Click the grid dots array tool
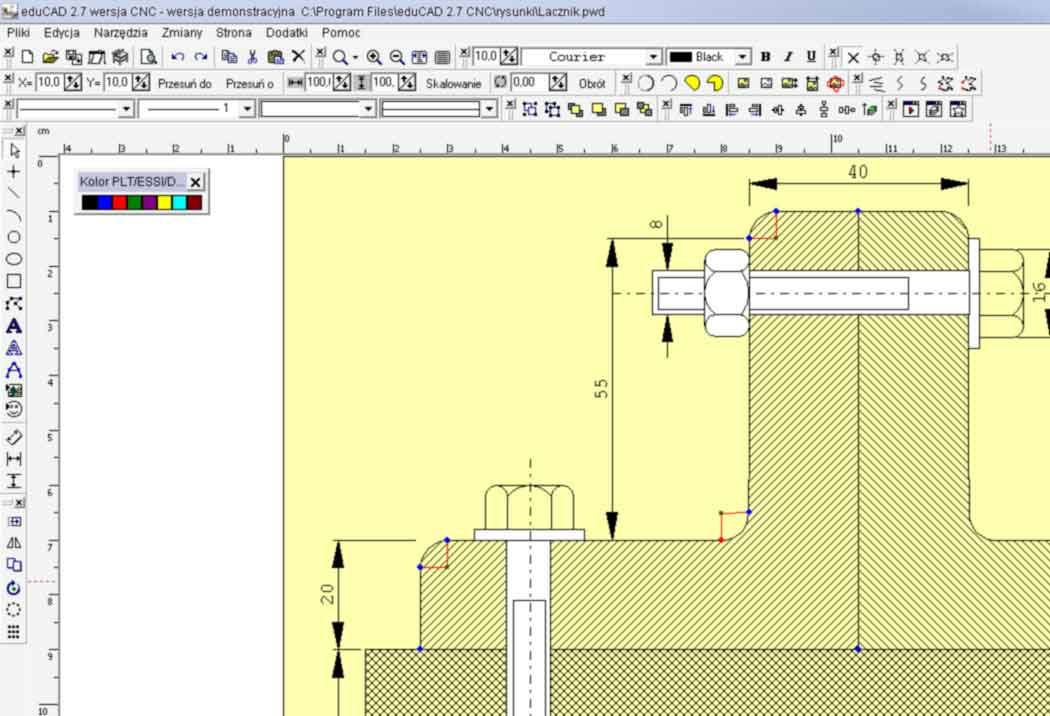This screenshot has width=1050, height=716. pyautogui.click(x=13, y=632)
